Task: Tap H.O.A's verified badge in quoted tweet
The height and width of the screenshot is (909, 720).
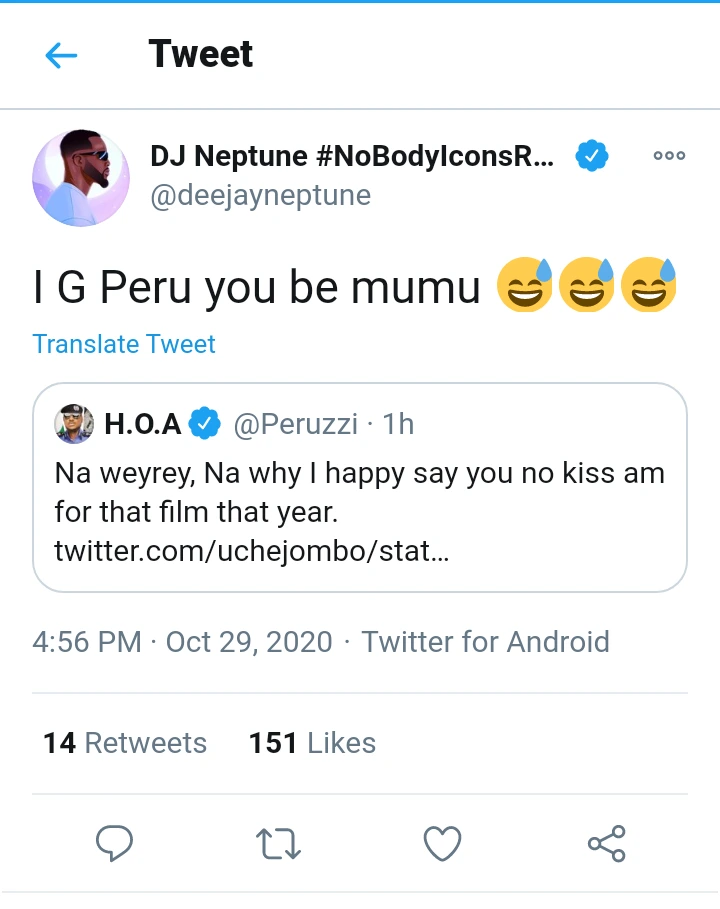Action: pos(206,424)
